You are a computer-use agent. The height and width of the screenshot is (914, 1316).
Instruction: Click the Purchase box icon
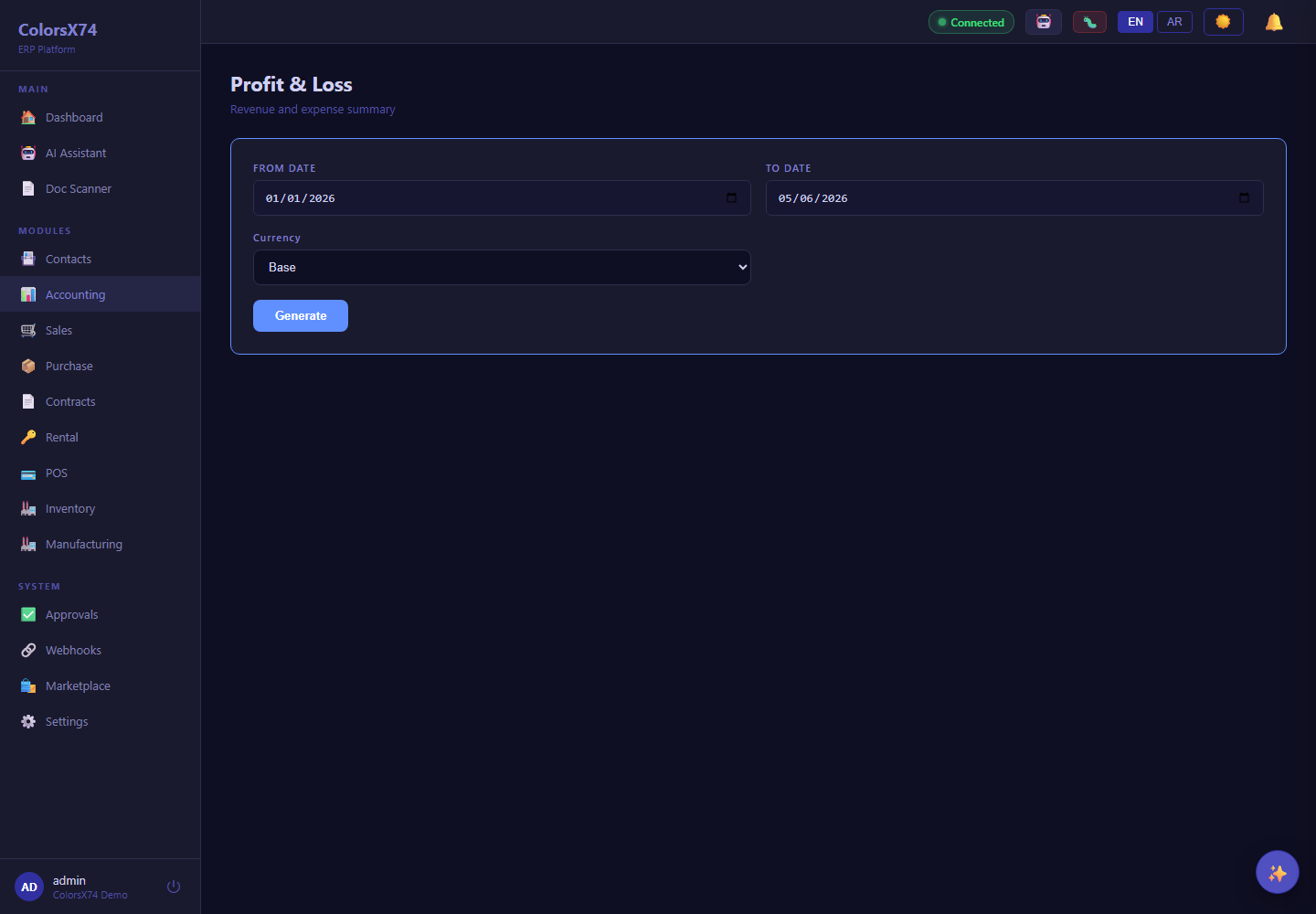pyautogui.click(x=28, y=366)
